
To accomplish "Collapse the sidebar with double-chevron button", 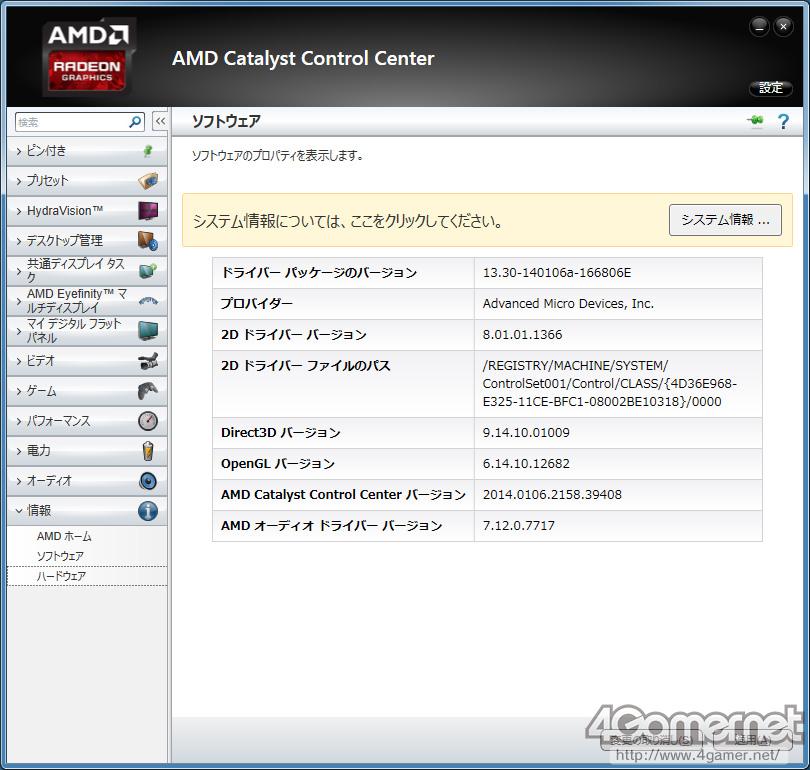I will 160,121.
